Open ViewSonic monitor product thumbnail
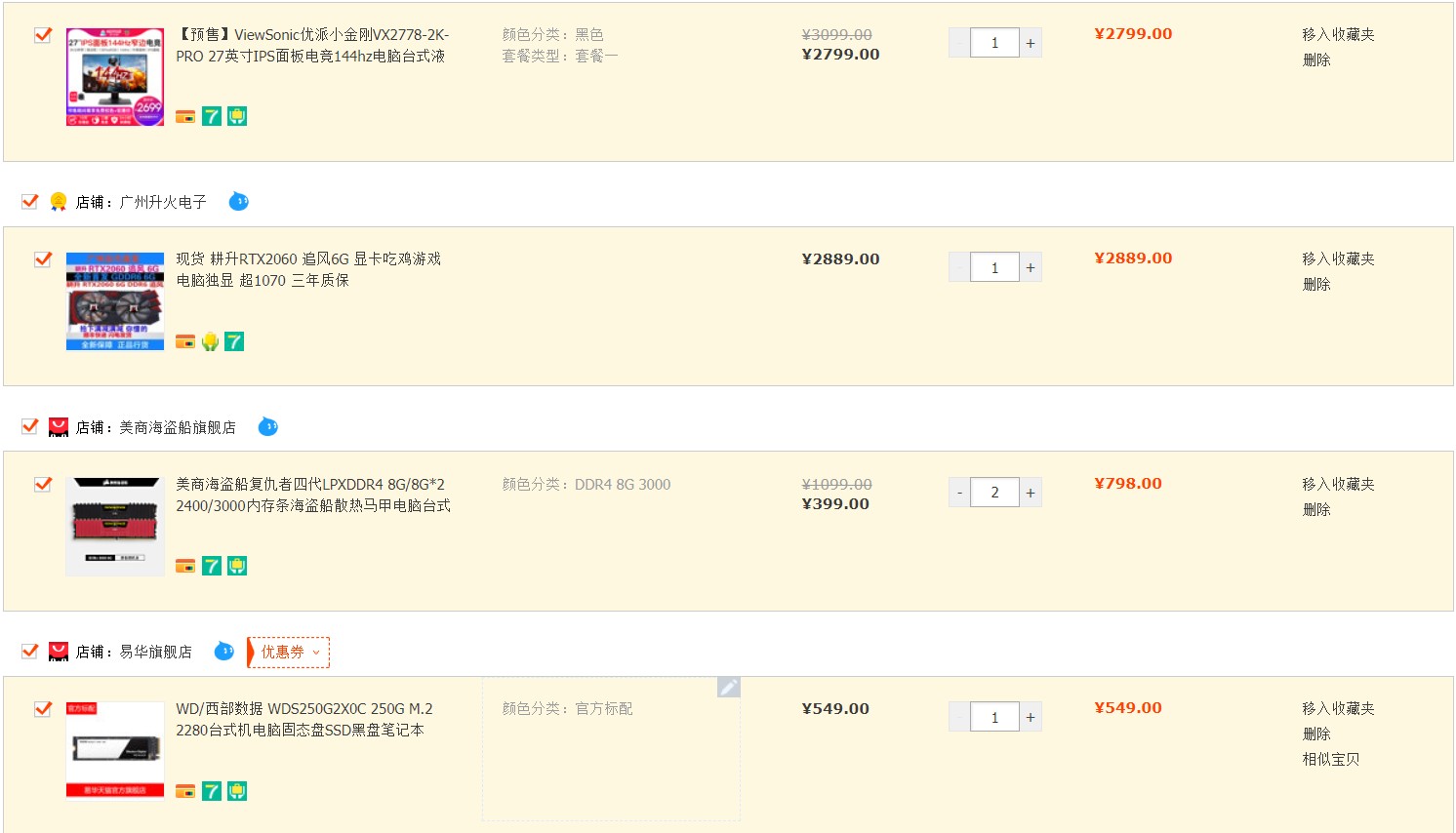Screen dimensions: 1456x833 [x=115, y=77]
